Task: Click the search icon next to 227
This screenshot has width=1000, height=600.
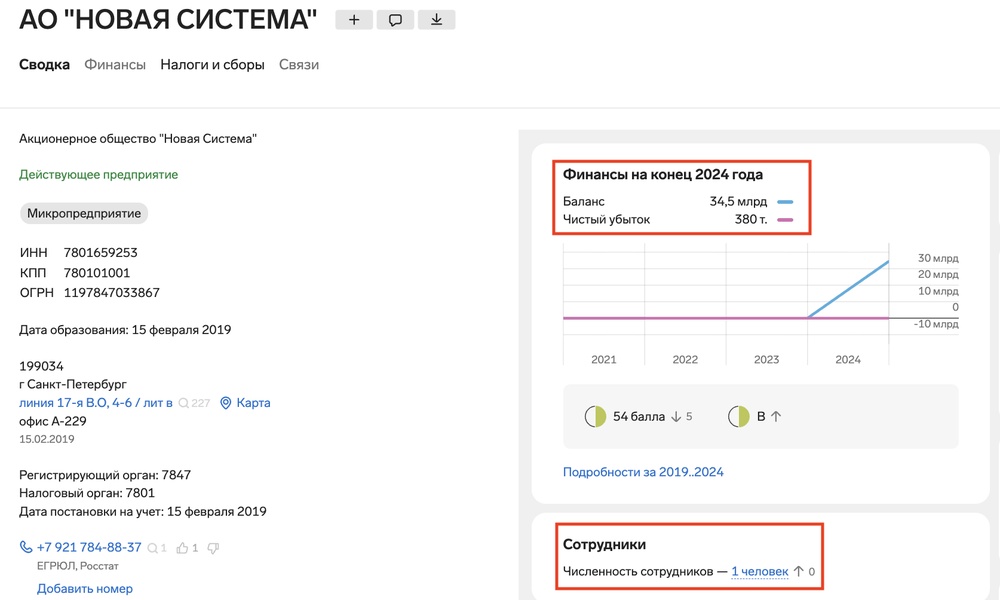Action: click(x=183, y=403)
